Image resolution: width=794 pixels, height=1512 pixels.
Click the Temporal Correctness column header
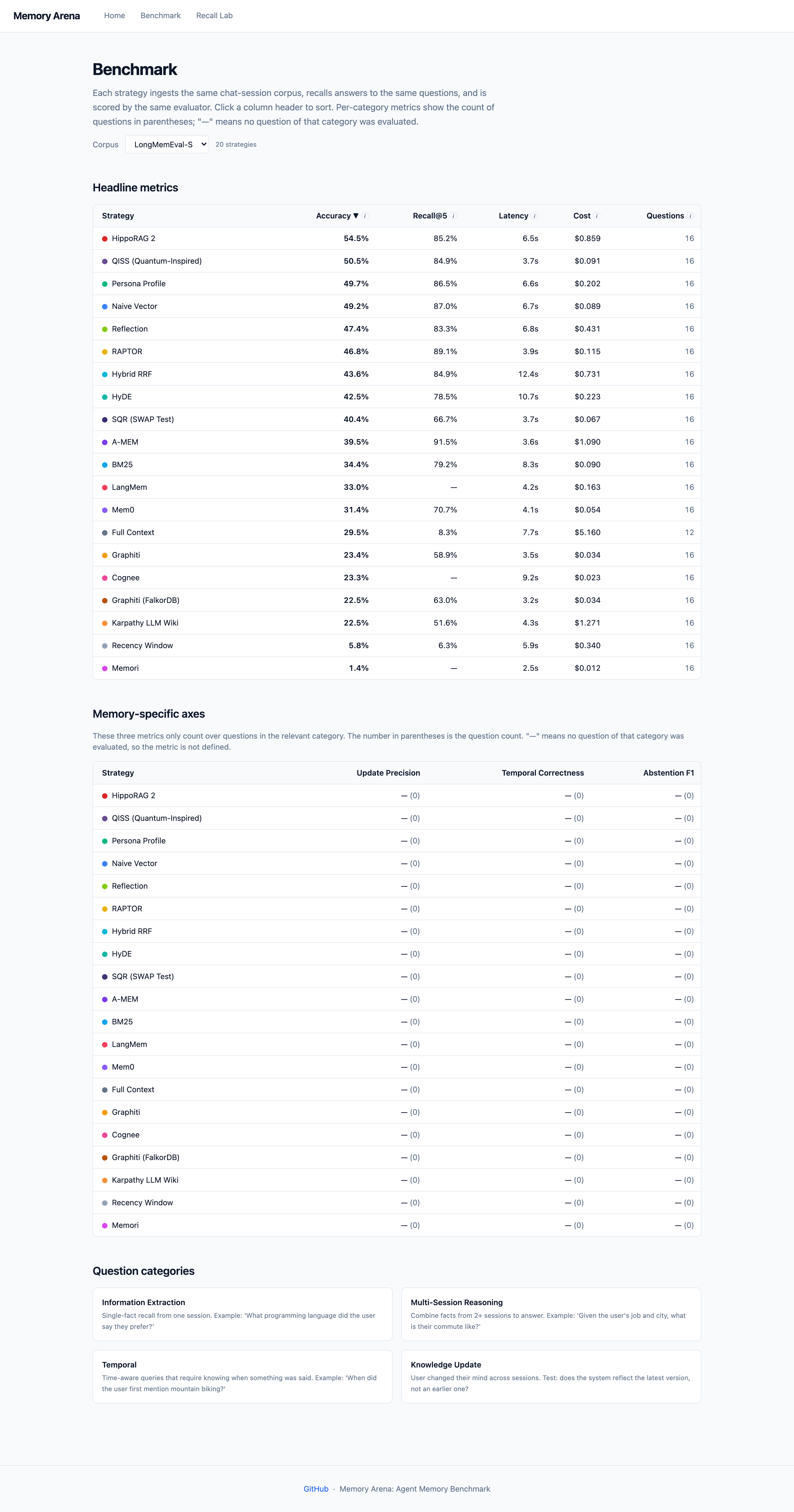click(543, 773)
